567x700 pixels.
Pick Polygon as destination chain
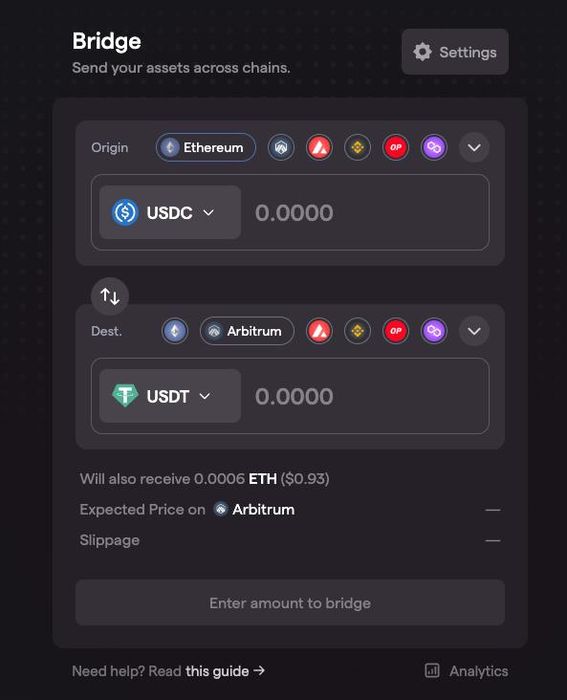click(434, 331)
